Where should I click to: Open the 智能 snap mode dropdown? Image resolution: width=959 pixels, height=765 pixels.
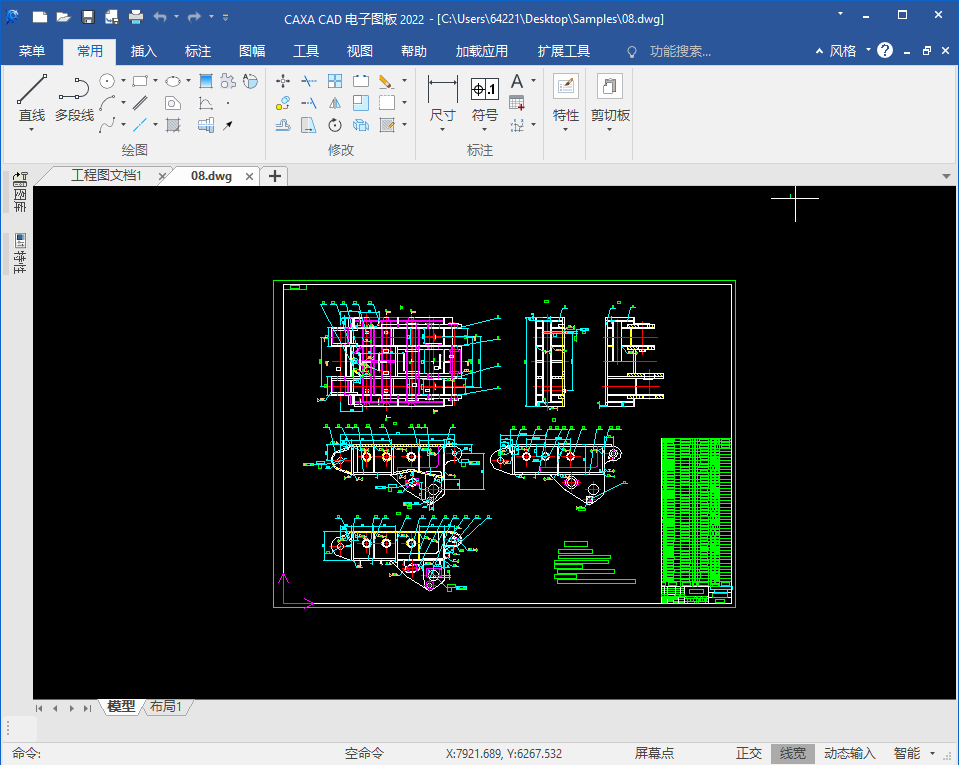[x=933, y=753]
